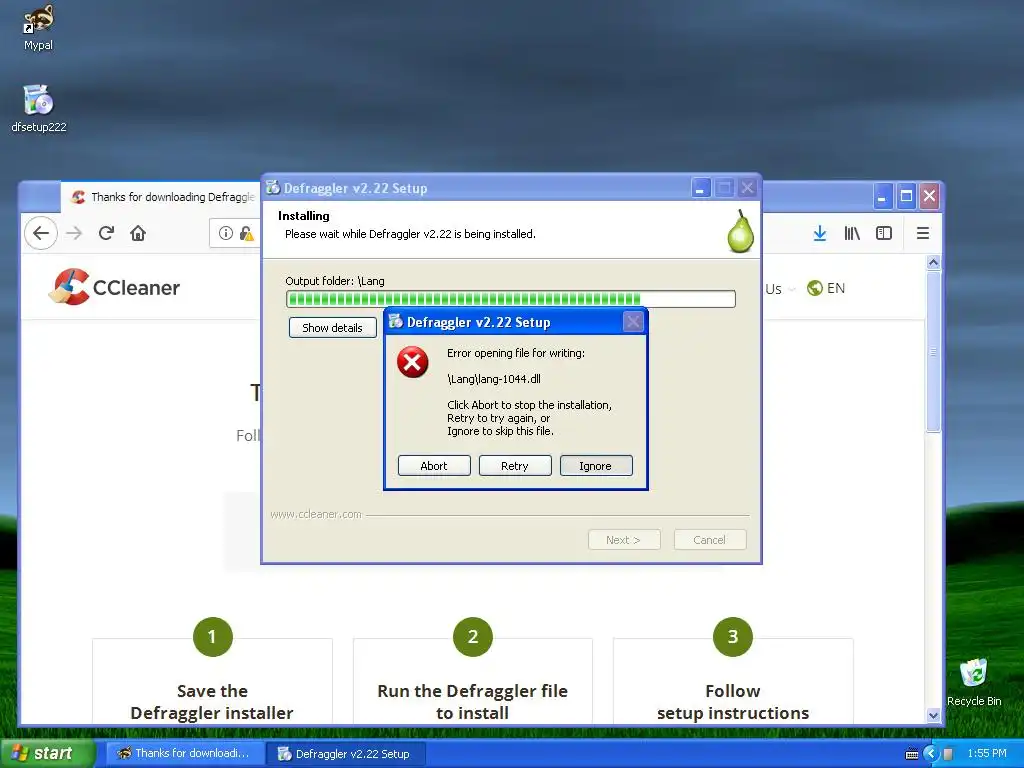Click "Save the Defraggler installer" text
1024x768 pixels.
[x=212, y=702]
